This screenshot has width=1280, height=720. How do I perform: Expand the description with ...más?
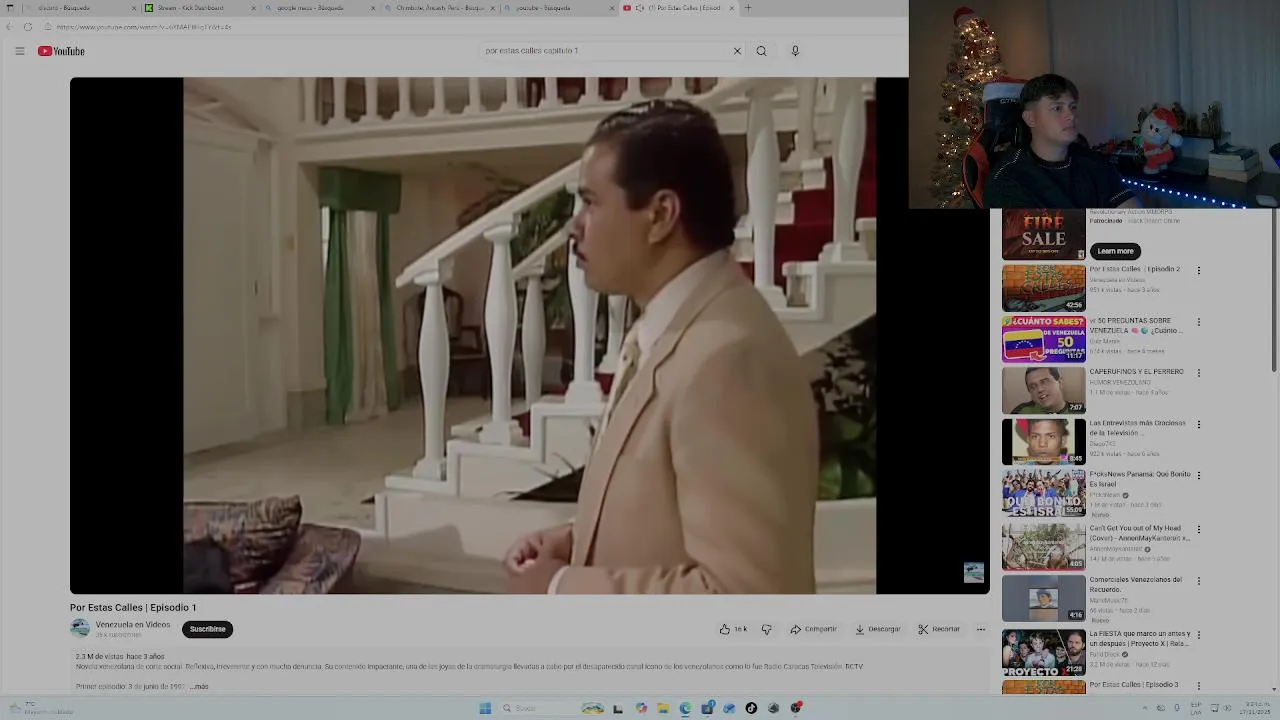[x=199, y=687]
